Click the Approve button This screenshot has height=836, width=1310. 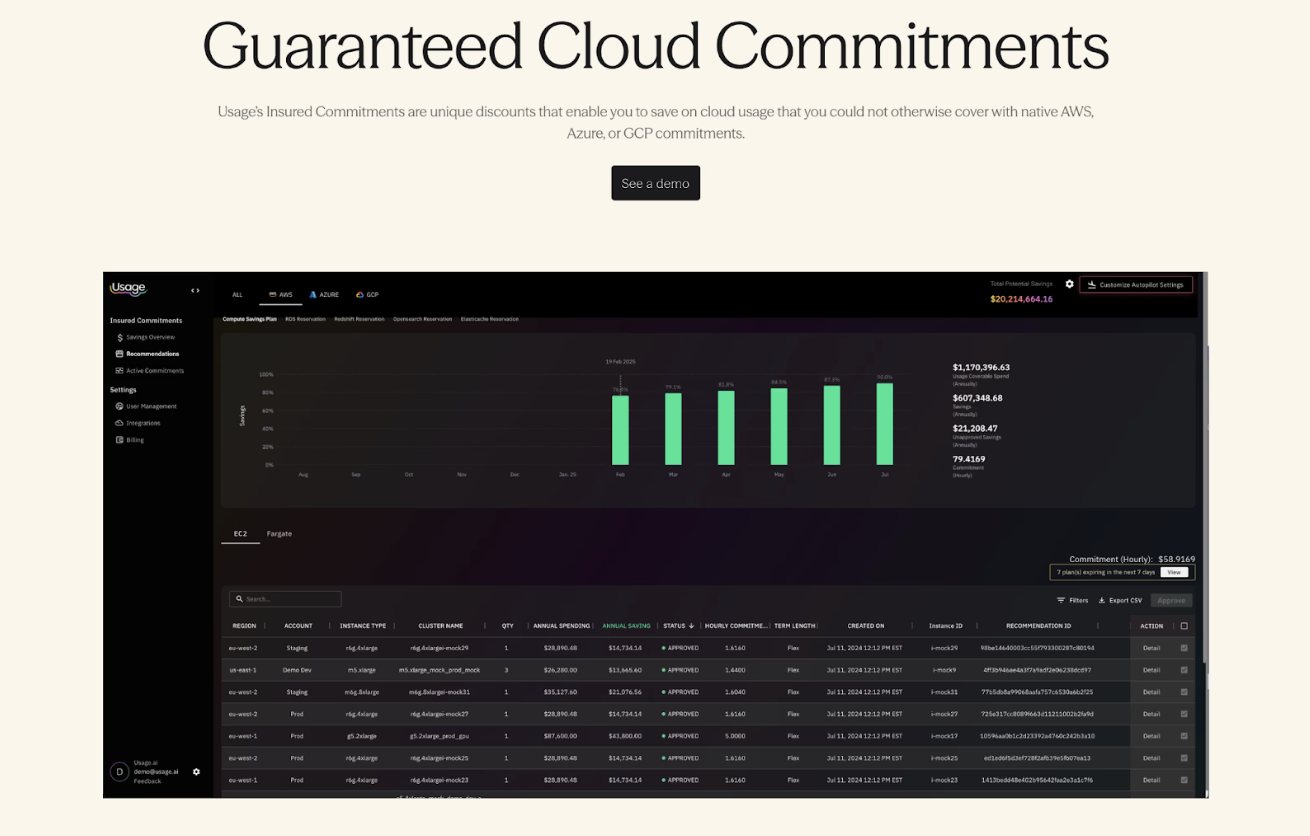1171,600
